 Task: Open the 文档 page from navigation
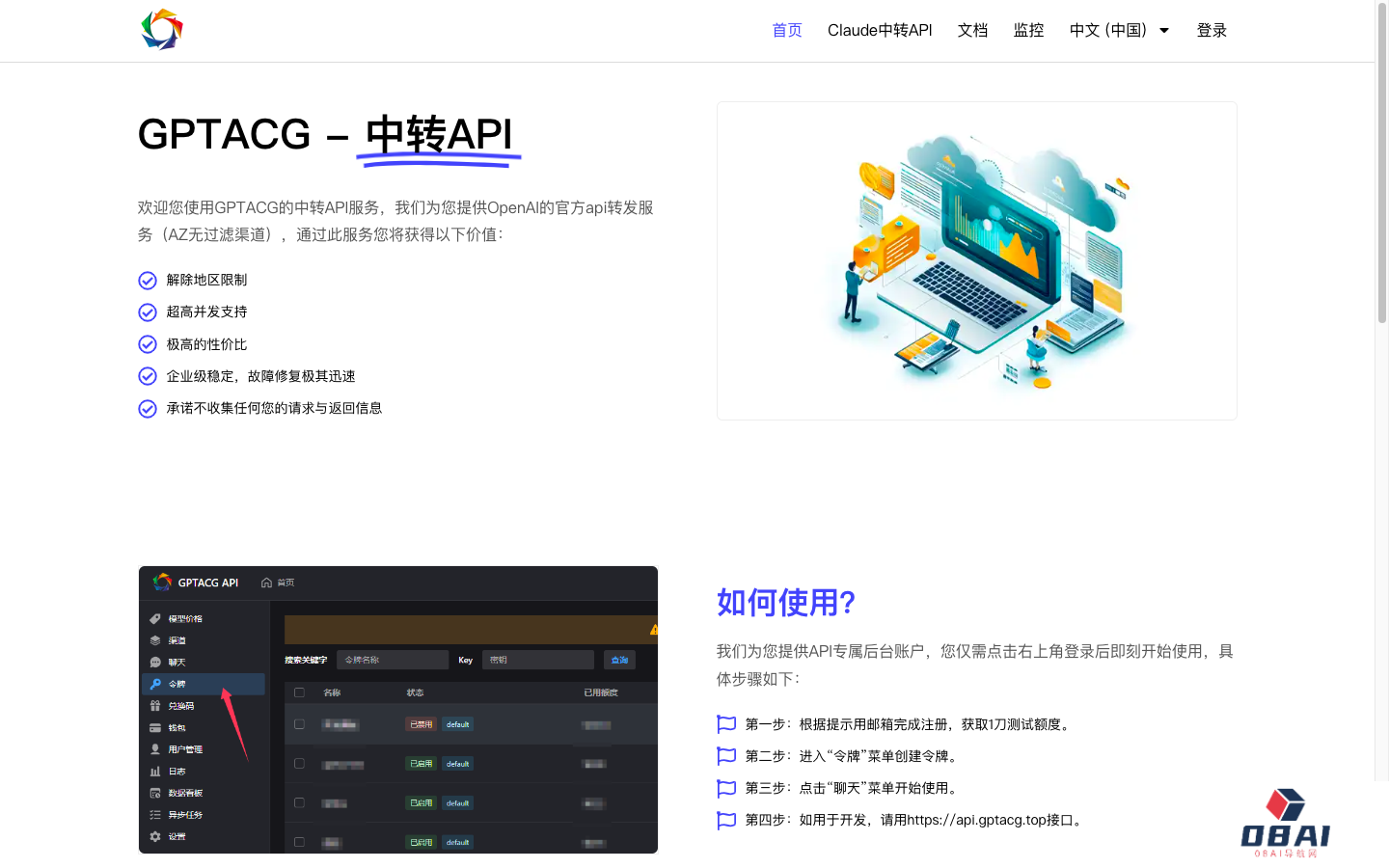coord(972,30)
